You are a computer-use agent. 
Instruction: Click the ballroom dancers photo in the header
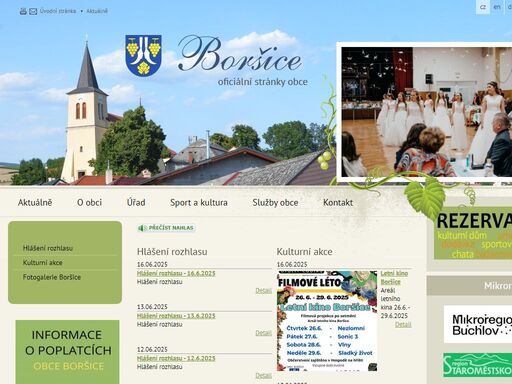[x=427, y=112]
